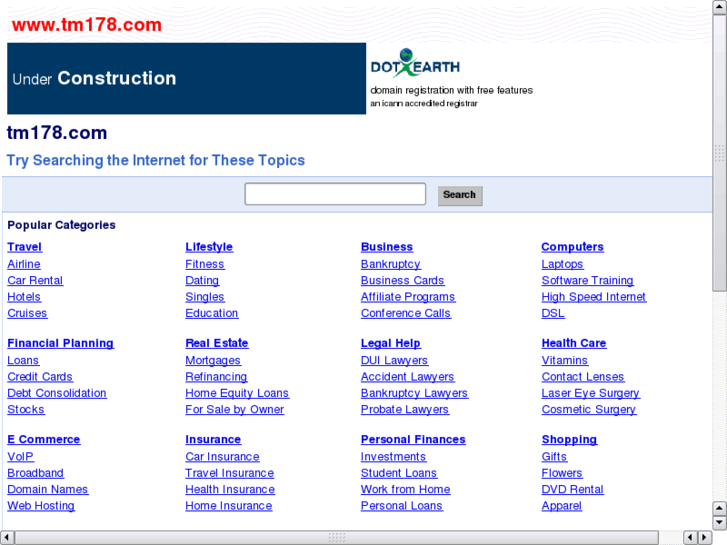Visit the Fitness link

pyautogui.click(x=205, y=264)
